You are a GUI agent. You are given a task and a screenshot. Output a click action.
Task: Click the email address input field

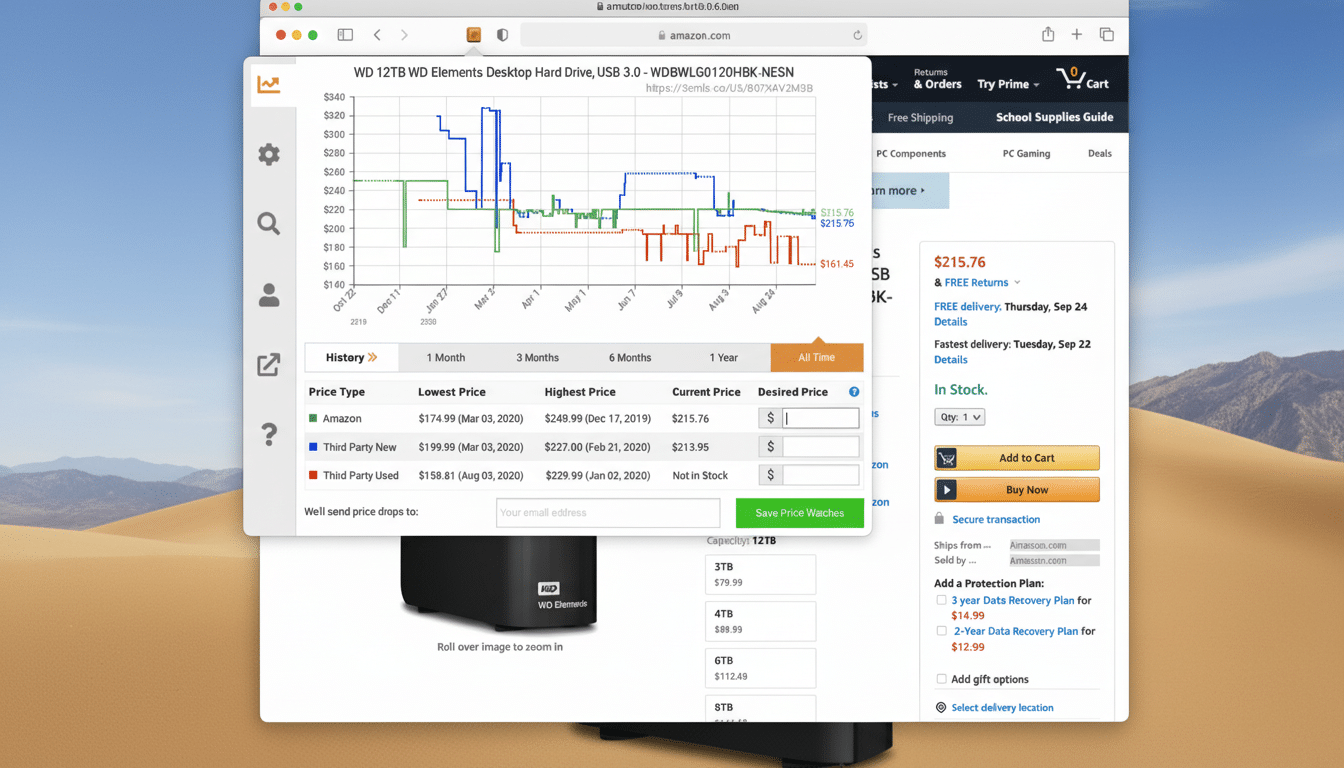tap(607, 512)
